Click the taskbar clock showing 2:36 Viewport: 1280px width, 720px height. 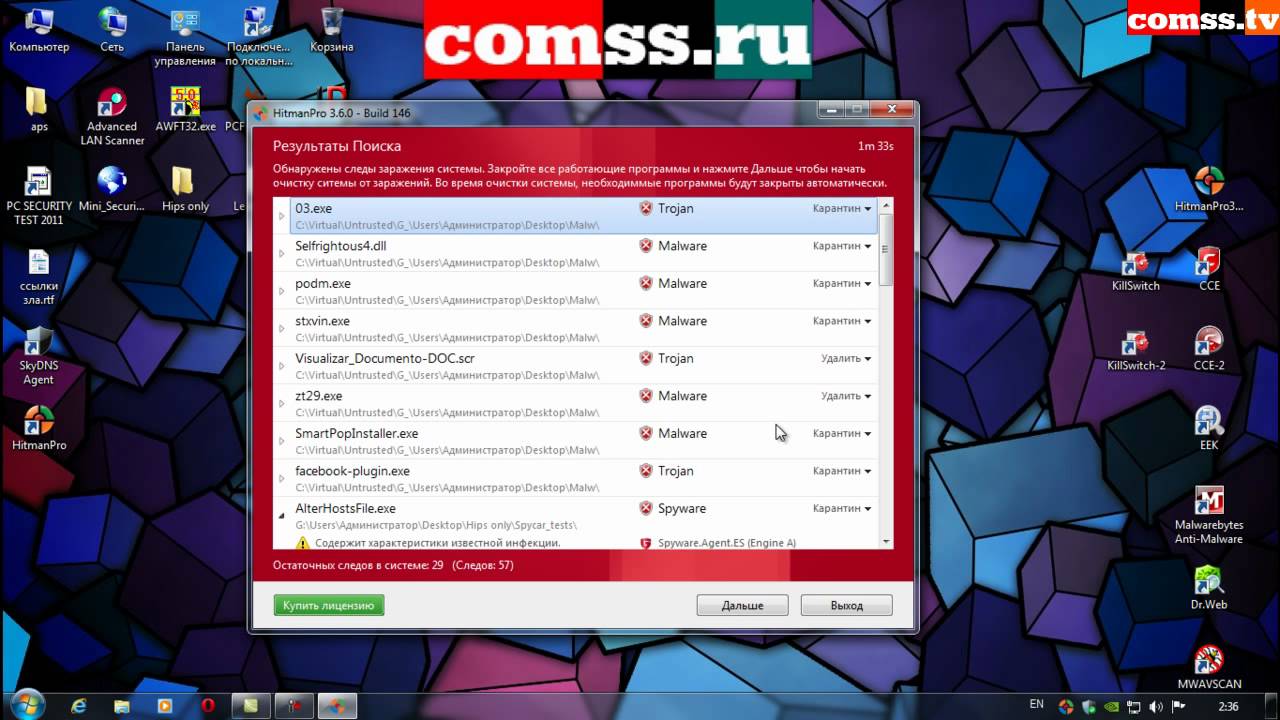pos(1229,706)
